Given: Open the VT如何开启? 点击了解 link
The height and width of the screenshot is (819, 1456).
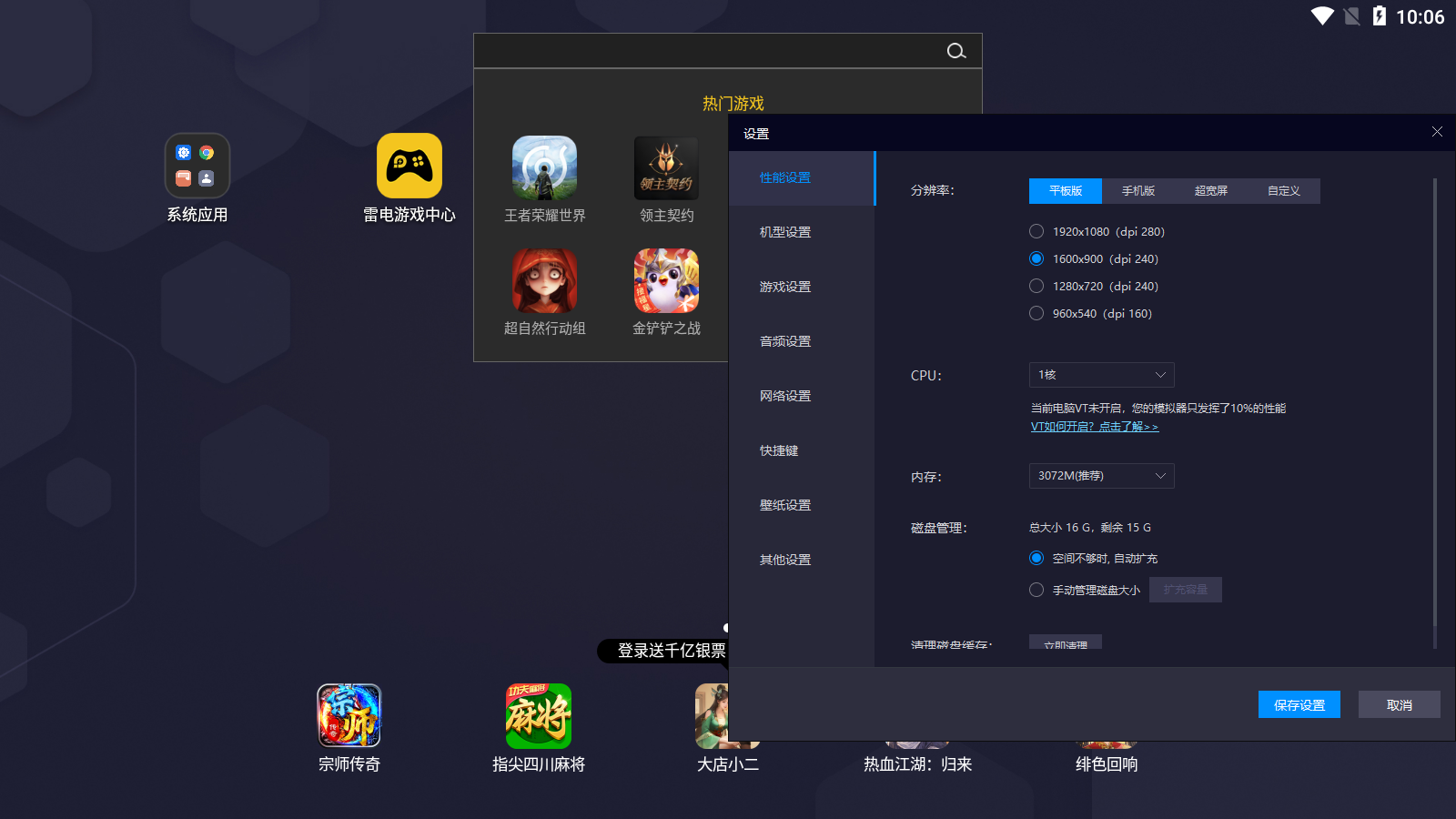Looking at the screenshot, I should point(1095,427).
